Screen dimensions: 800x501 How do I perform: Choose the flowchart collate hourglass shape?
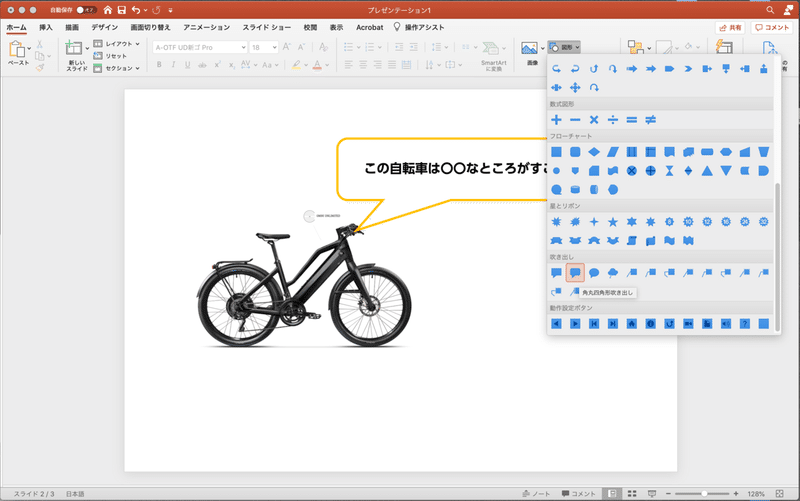pos(669,171)
